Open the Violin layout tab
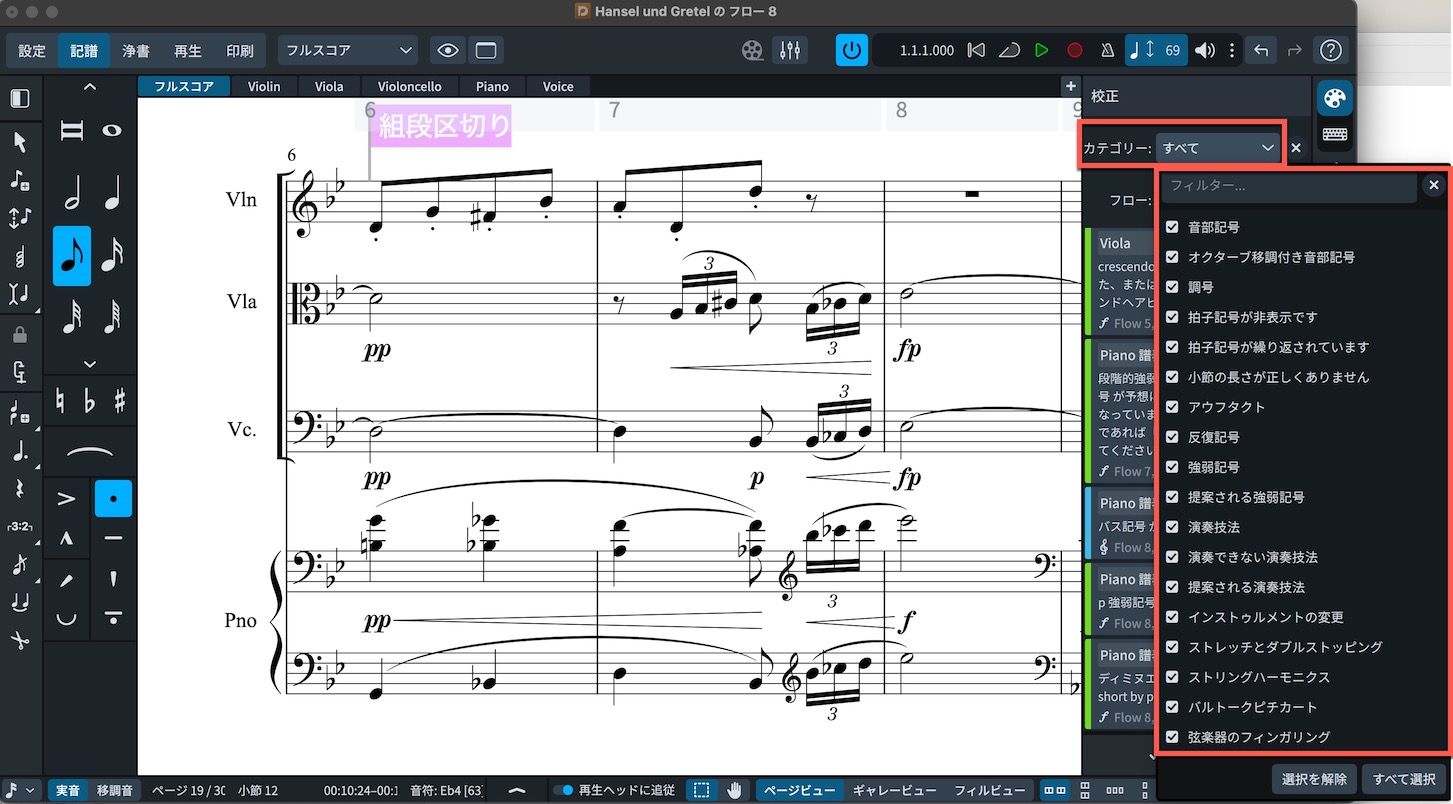Viewport: 1453px width, 804px height. 264,87
